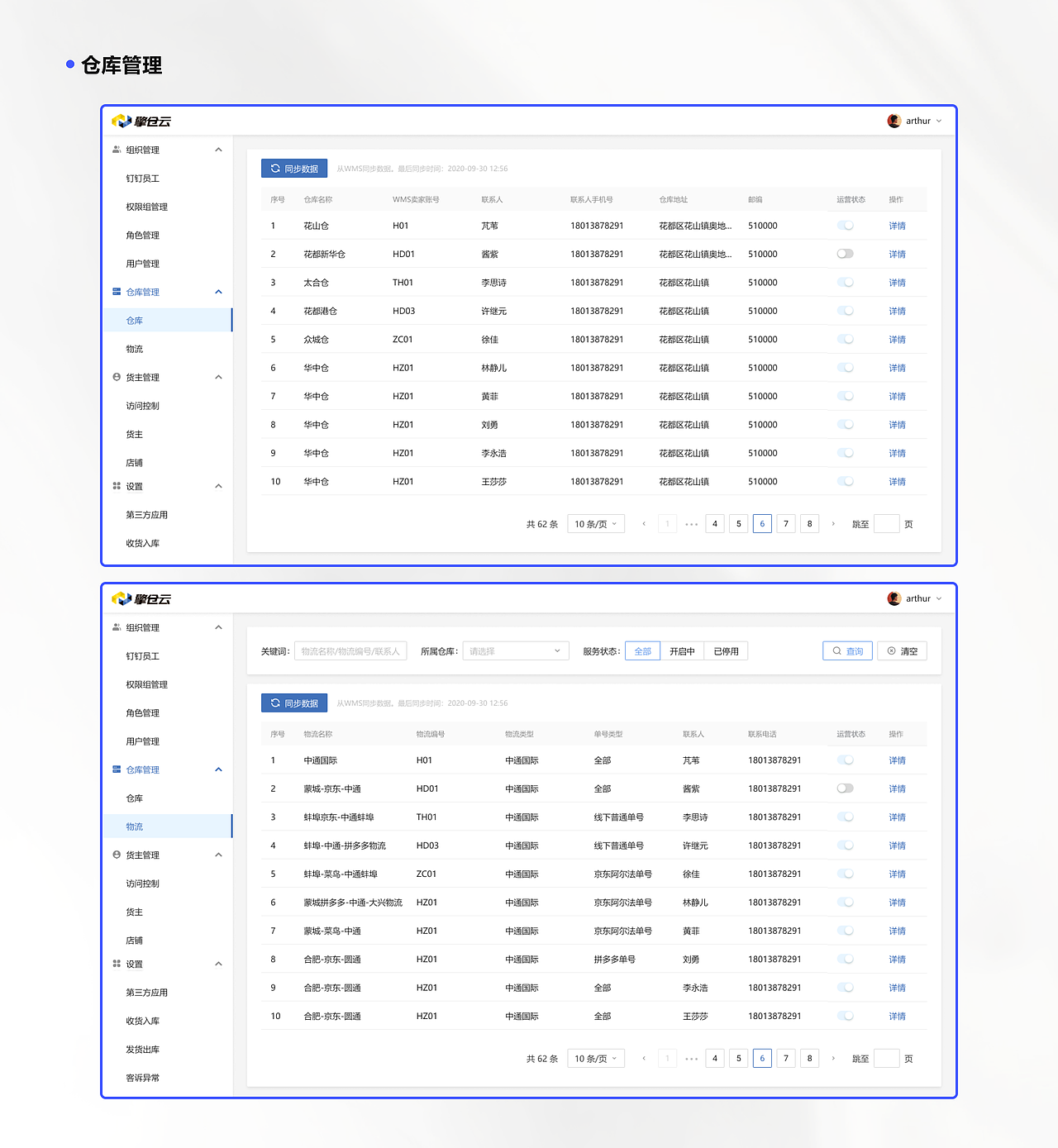Click 跳至 page input in warehouse pagination
The height and width of the screenshot is (1148, 1058).
click(x=887, y=524)
